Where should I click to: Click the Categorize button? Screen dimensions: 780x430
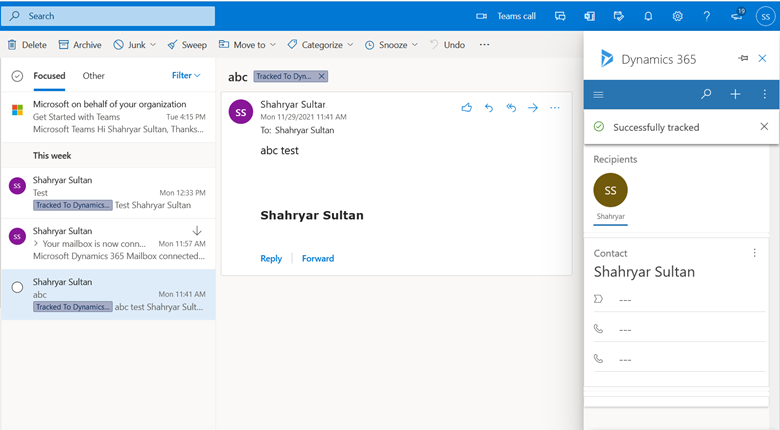click(x=315, y=45)
